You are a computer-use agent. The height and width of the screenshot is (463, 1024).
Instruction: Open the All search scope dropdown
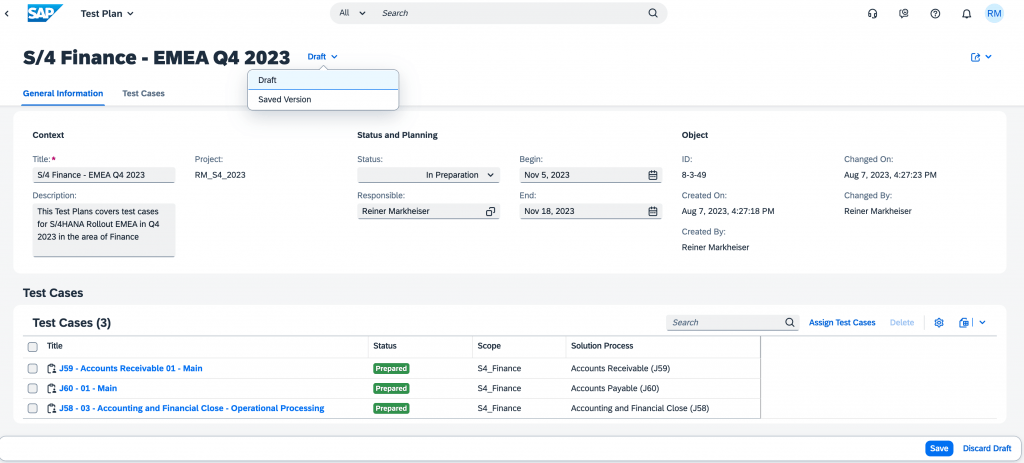pyautogui.click(x=353, y=13)
